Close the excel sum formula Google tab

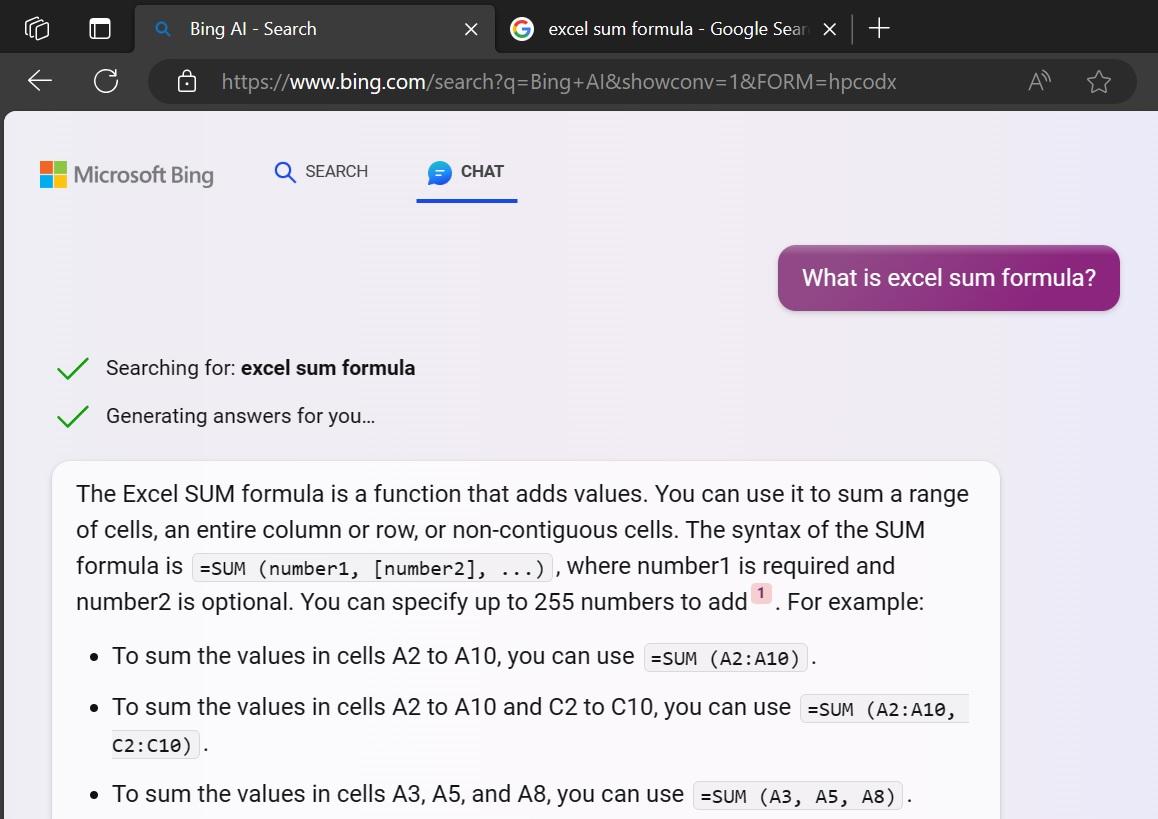point(829,29)
